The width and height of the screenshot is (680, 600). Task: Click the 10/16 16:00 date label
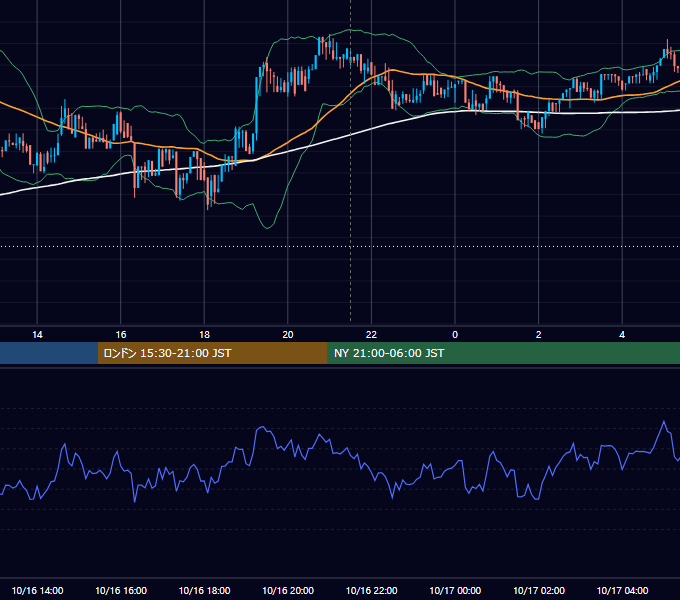121,590
